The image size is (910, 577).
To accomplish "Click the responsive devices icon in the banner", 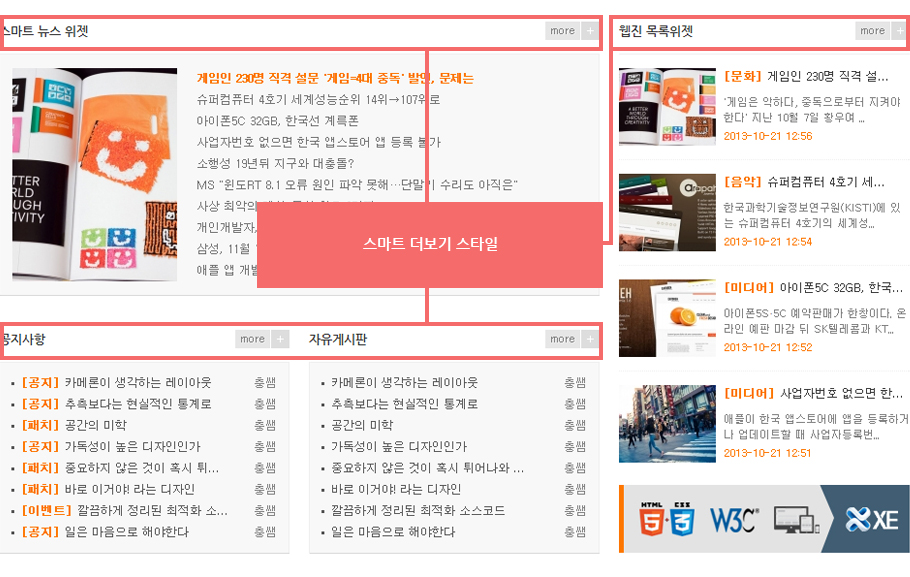I will click(796, 520).
